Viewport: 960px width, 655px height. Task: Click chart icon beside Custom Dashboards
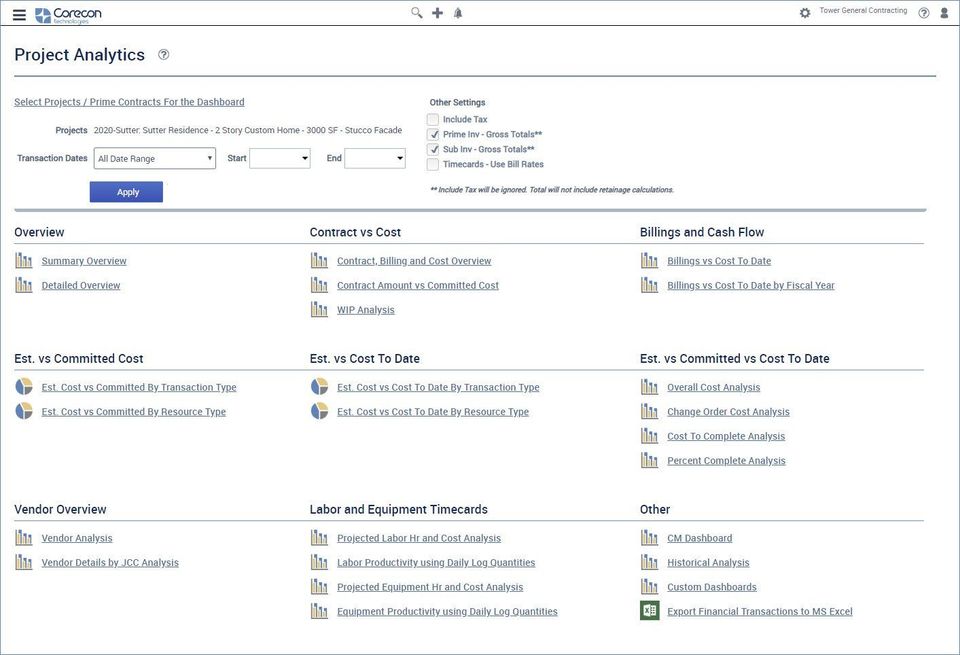pos(650,586)
